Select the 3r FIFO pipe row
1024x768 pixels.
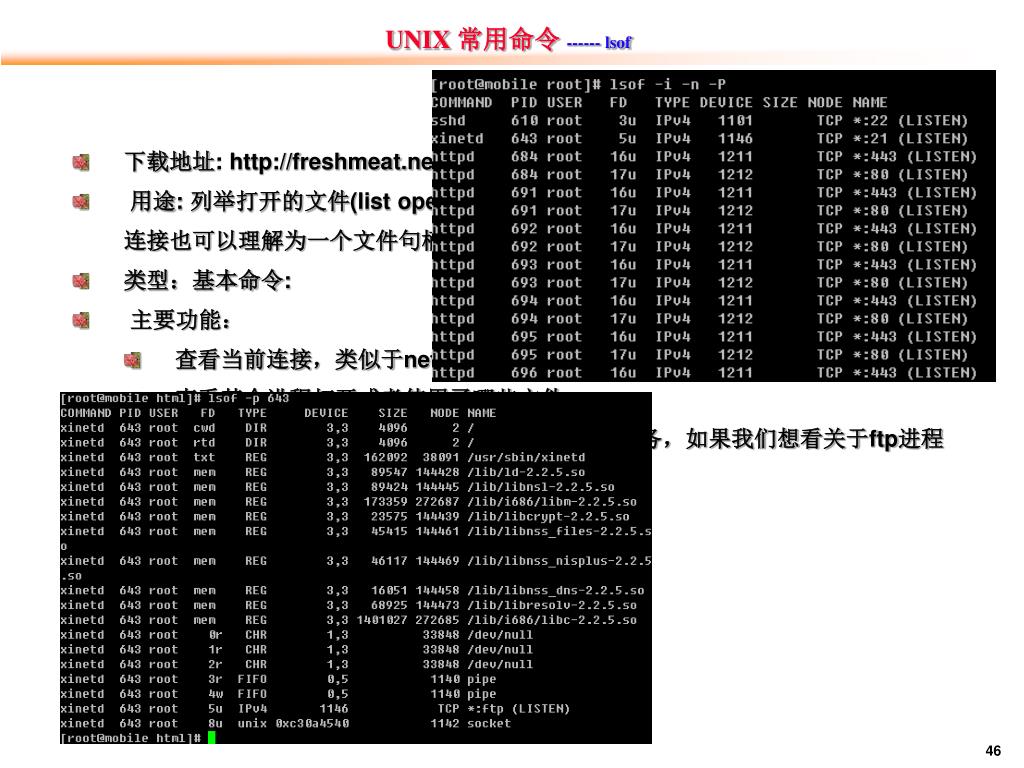[x=278, y=679]
